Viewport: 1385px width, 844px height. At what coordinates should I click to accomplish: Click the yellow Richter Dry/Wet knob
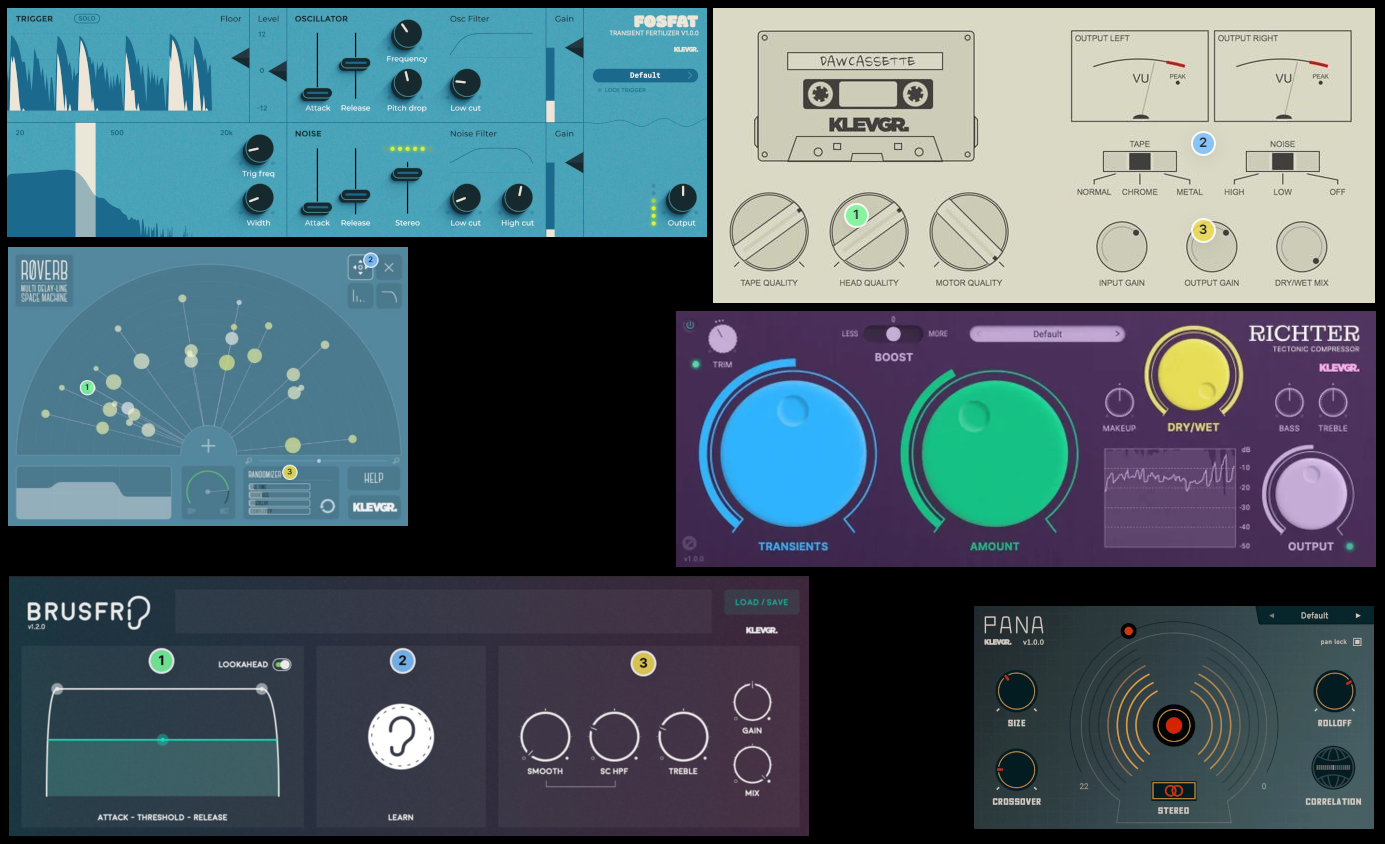click(x=1193, y=374)
